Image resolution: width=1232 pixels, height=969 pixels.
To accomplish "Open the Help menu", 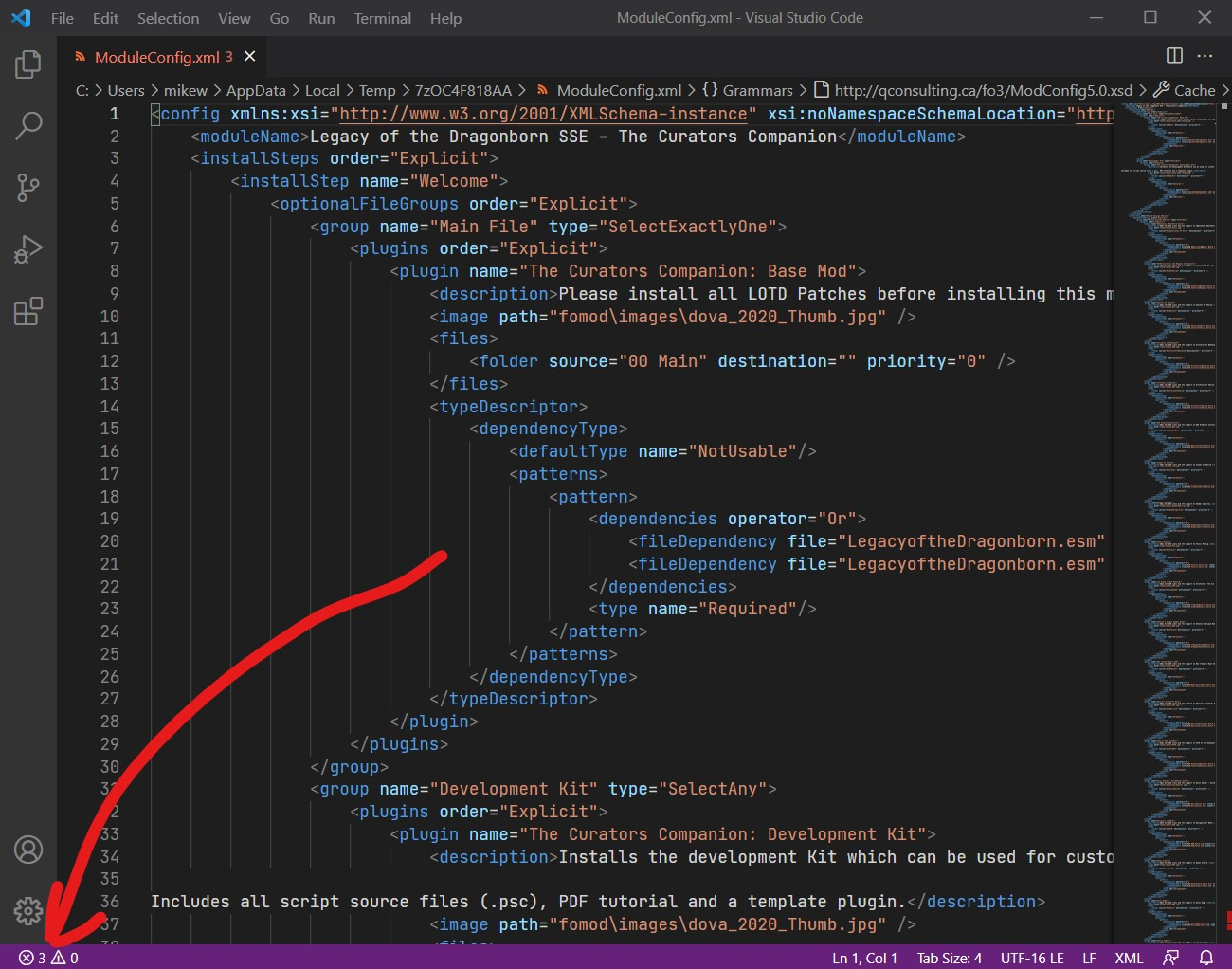I will click(445, 18).
